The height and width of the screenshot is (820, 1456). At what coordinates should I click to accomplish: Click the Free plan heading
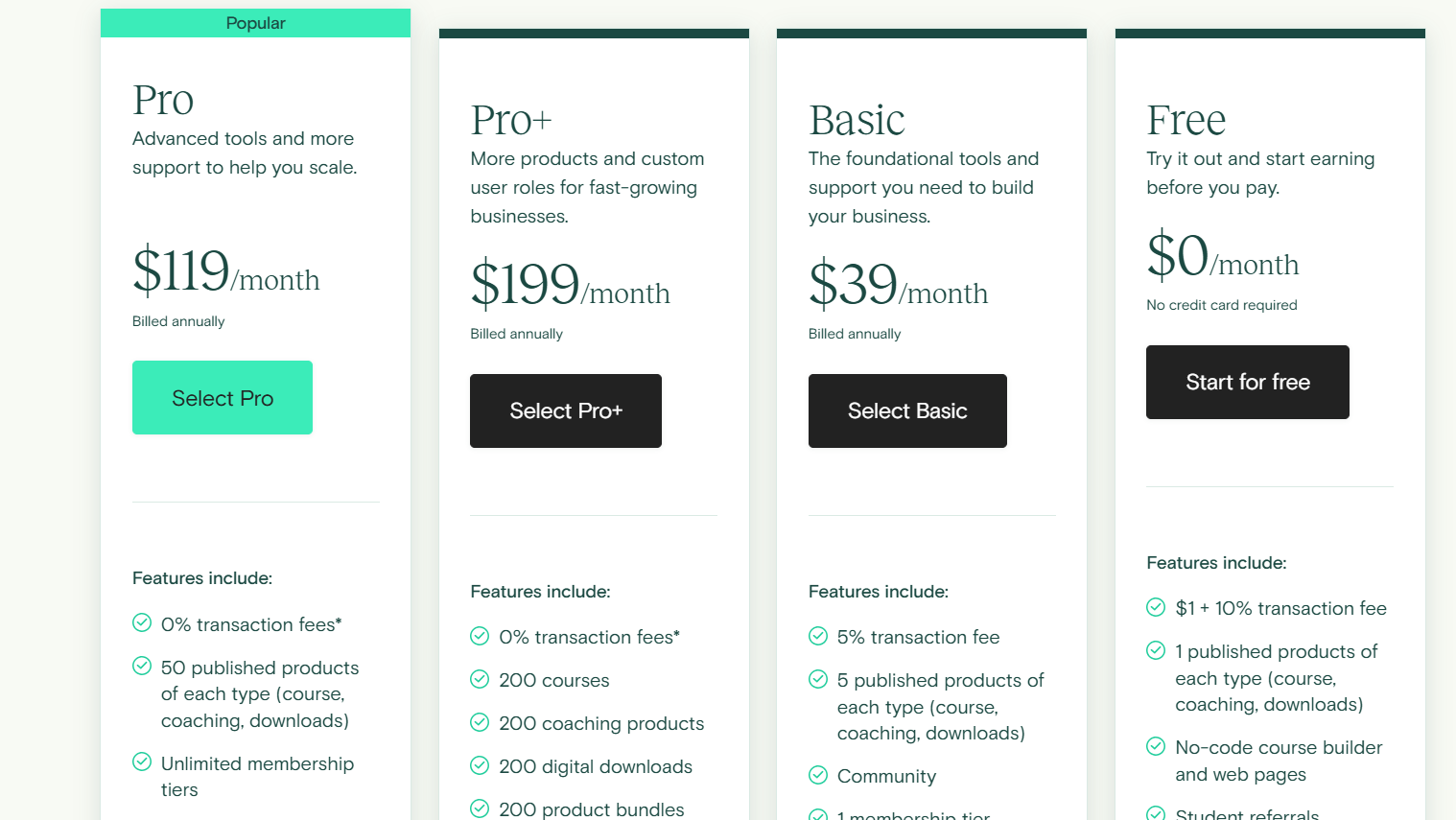[1186, 121]
